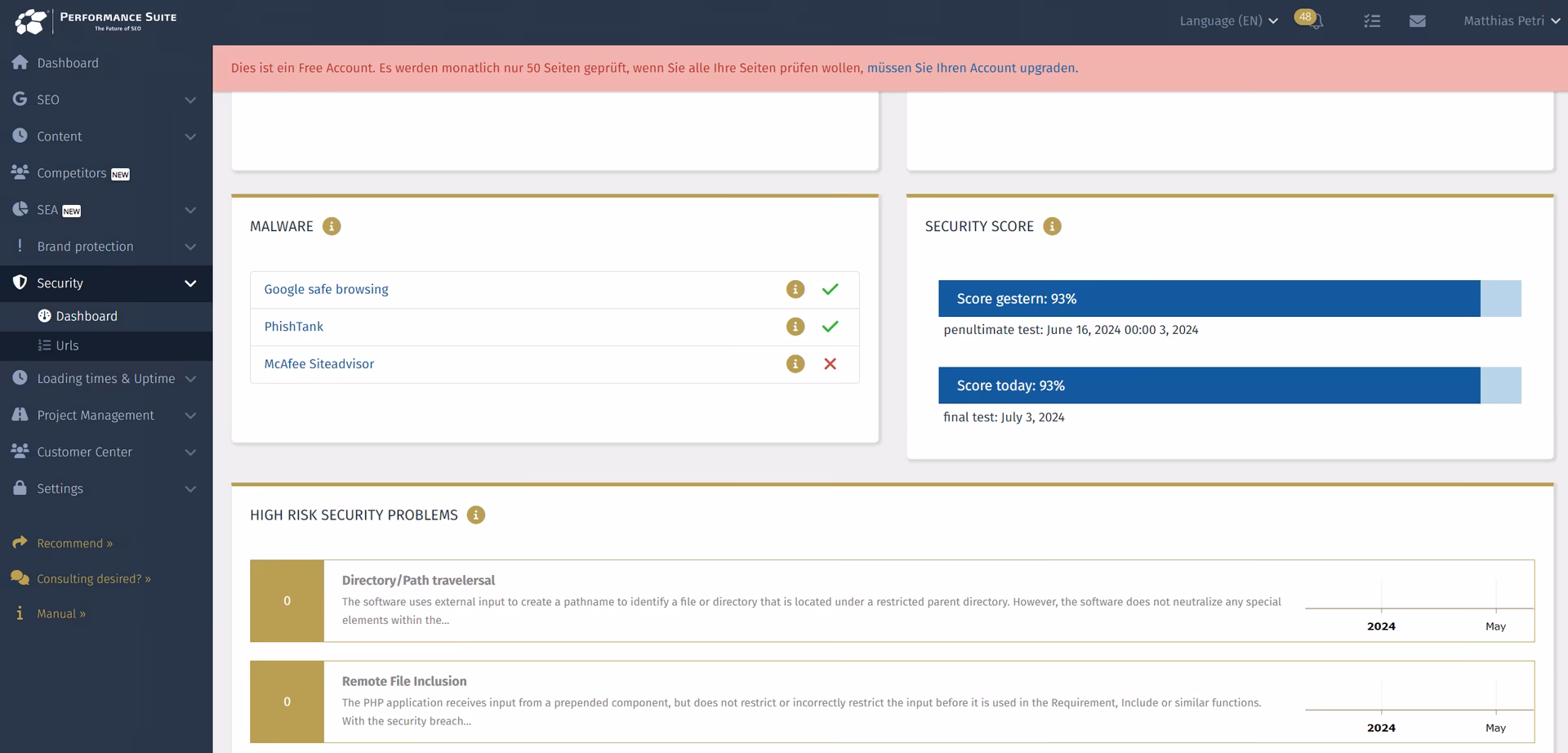Select the Urls list icon under Security
The height and width of the screenshot is (753, 1568).
point(45,345)
